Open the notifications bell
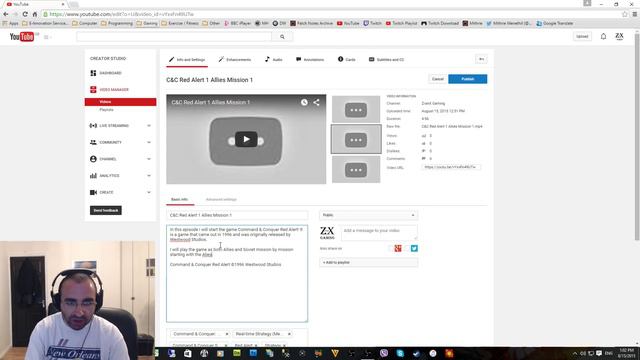The image size is (640, 360). tap(603, 36)
